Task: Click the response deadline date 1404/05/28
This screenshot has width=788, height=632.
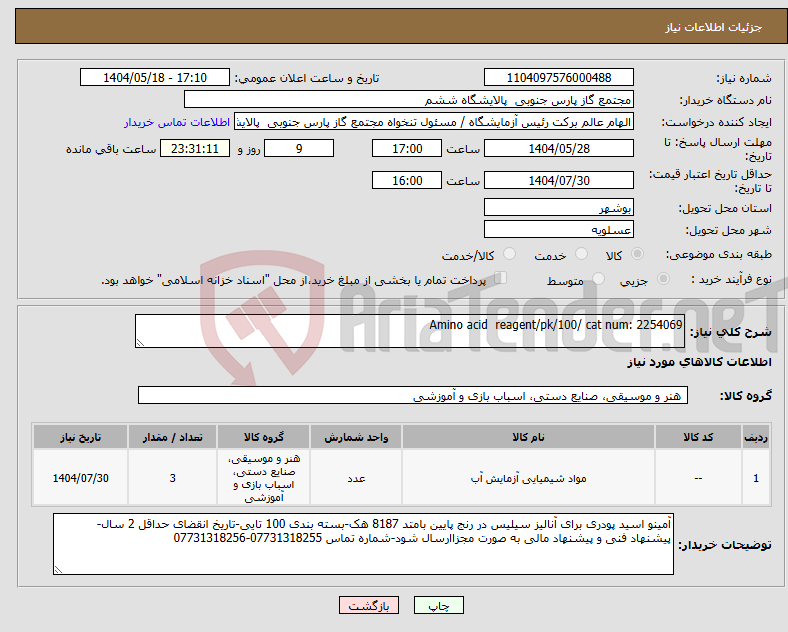Action: coord(558,149)
